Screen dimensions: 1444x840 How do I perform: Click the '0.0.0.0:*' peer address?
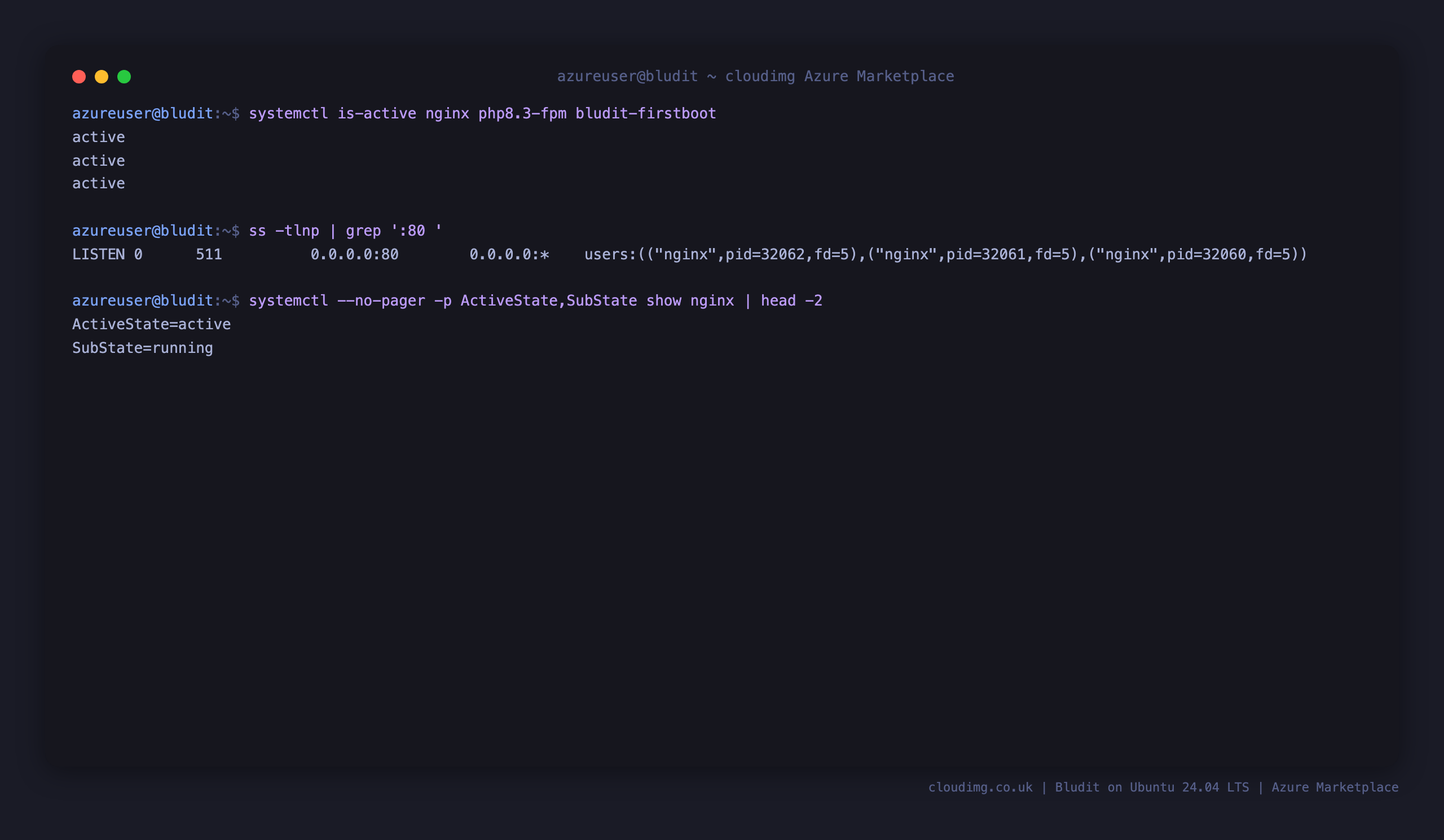pos(509,254)
